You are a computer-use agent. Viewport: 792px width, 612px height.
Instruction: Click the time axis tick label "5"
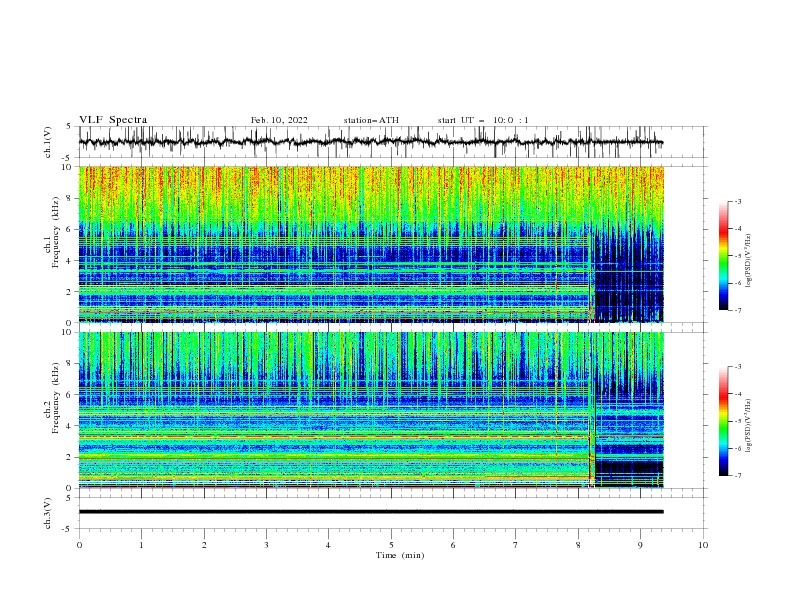coord(391,545)
